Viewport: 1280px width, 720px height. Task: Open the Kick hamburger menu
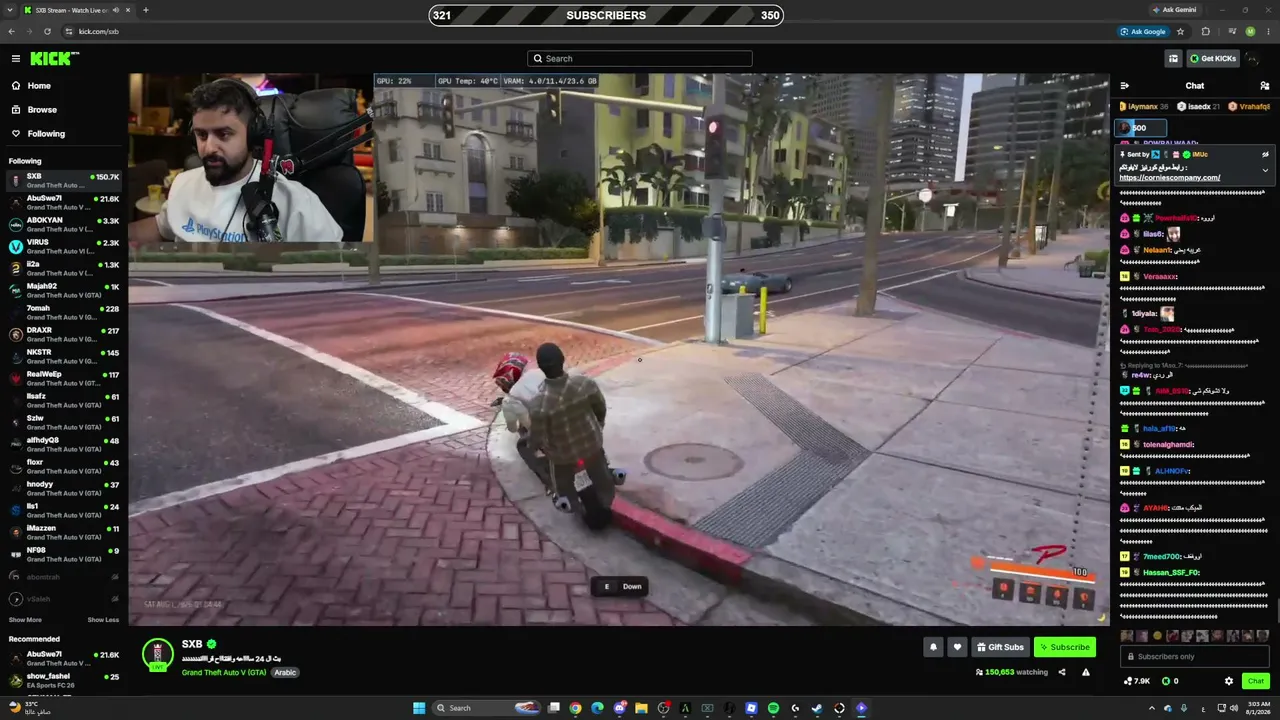coord(16,58)
